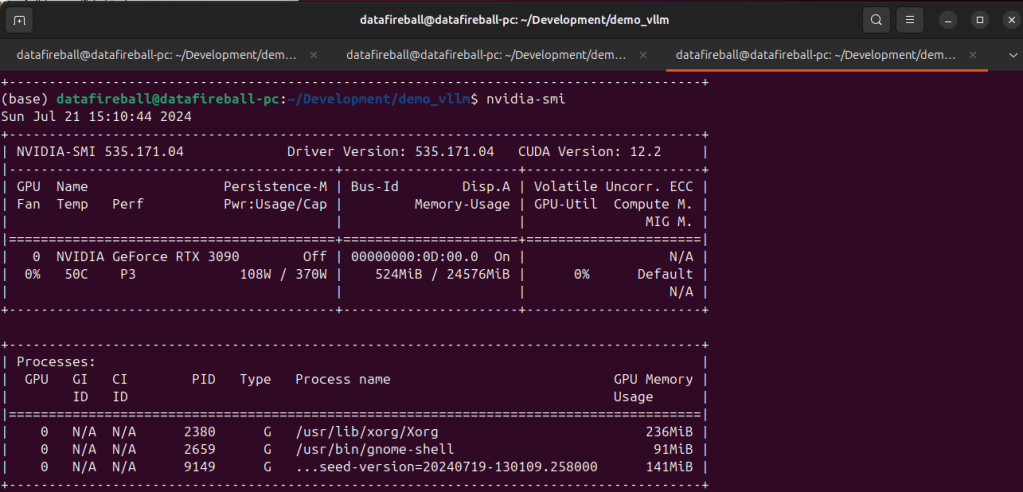Close the second terminal tab
This screenshot has height=492, width=1023.
640,55
